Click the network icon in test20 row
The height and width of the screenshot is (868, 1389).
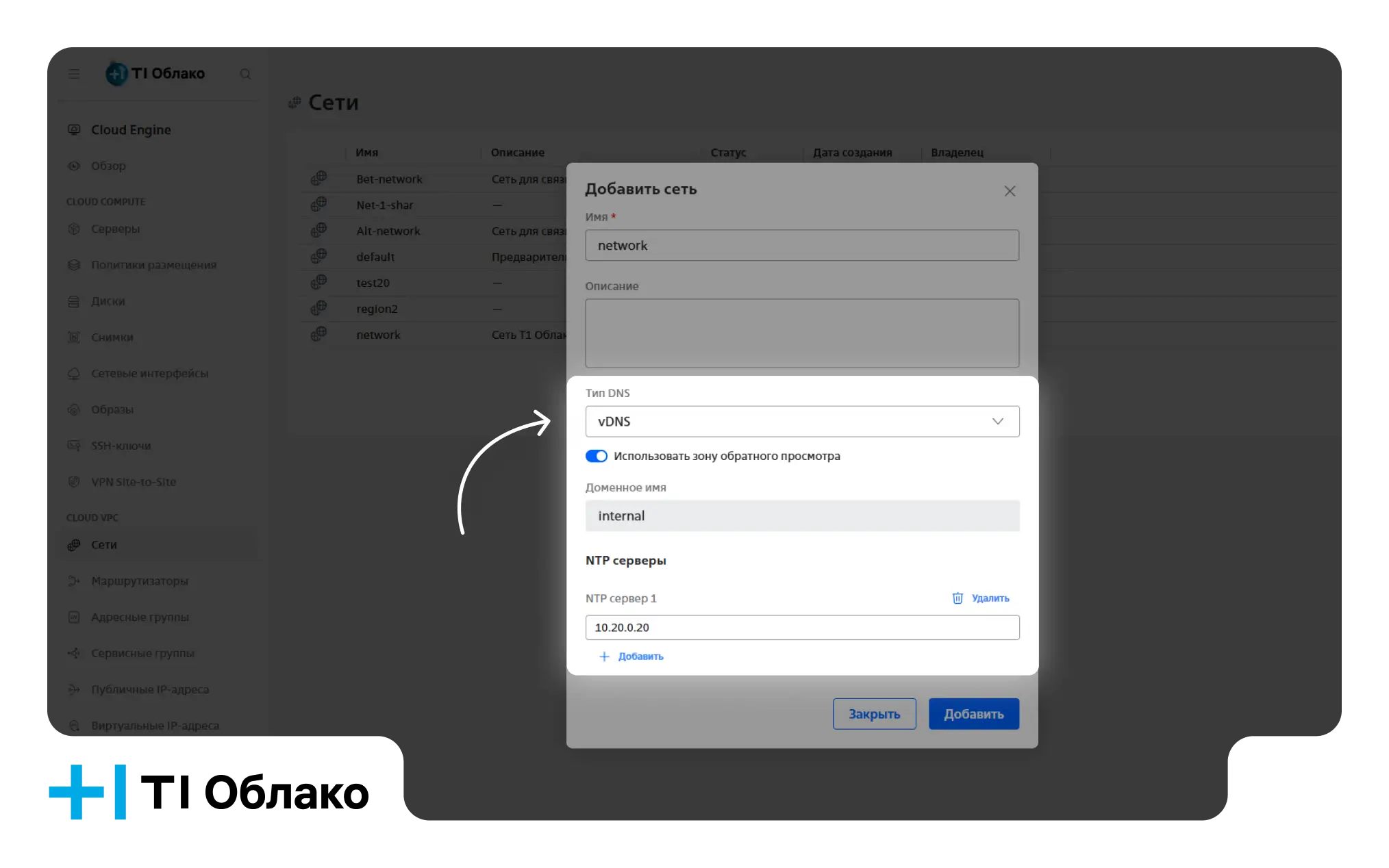tap(318, 282)
